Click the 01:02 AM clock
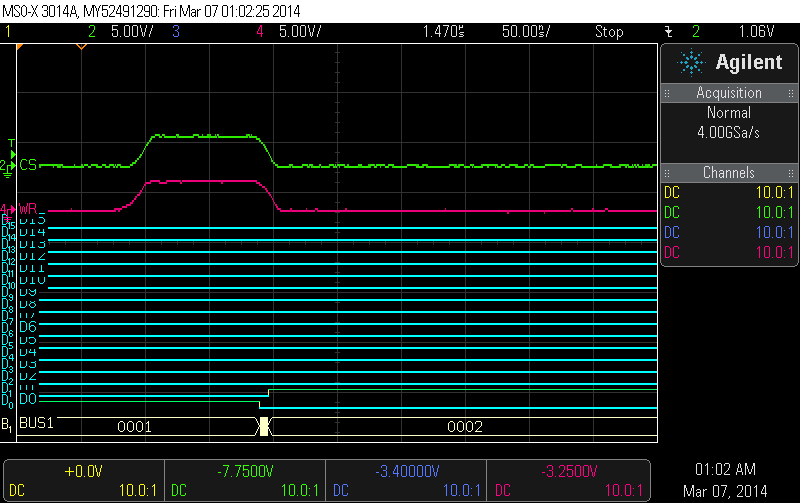 [x=725, y=469]
